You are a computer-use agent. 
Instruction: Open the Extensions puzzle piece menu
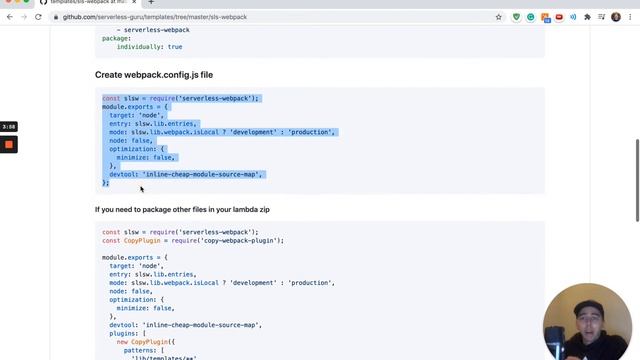point(587,17)
